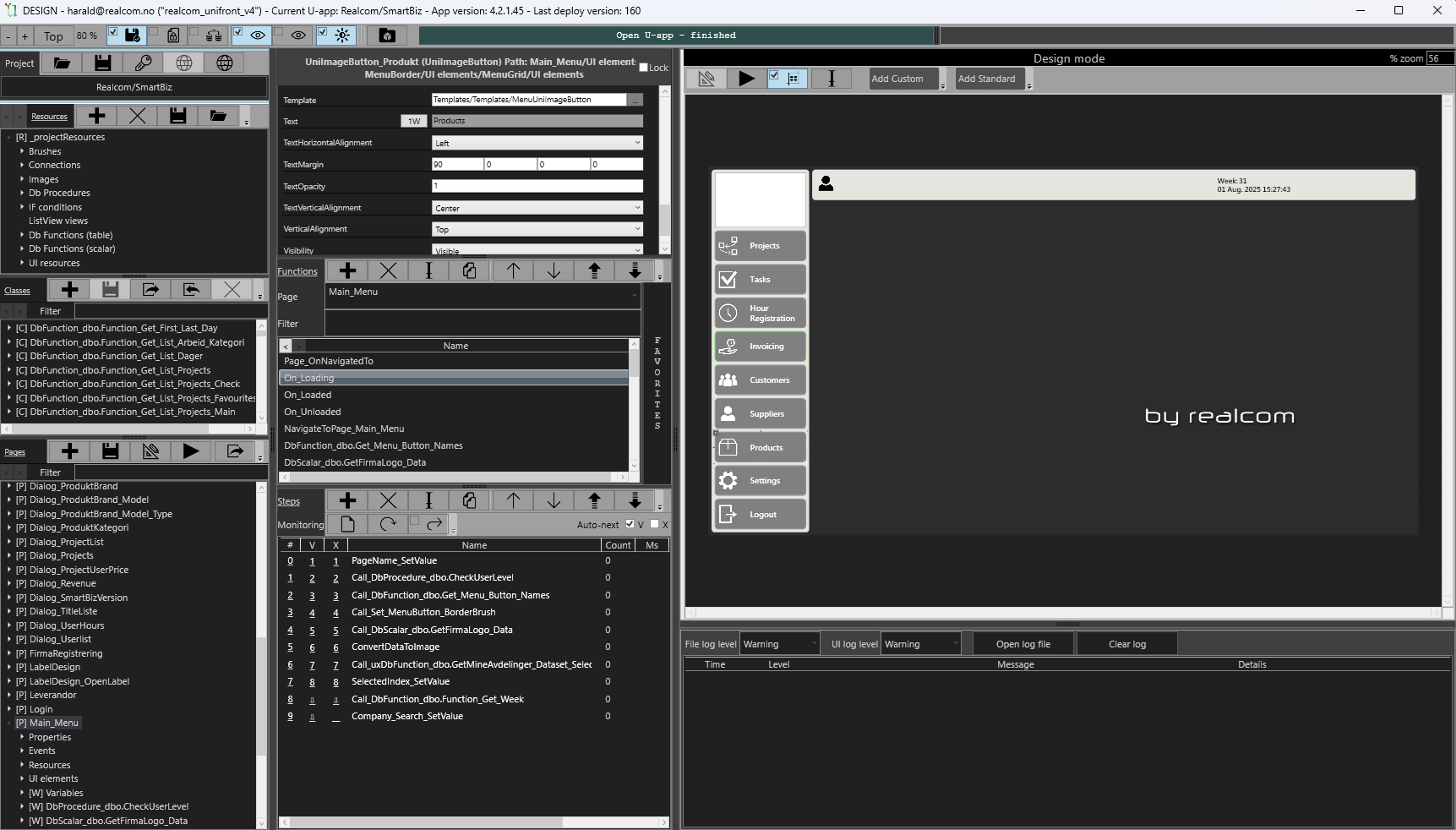Screen dimensions: 1456x830
Task: Open UI log level Warning dropdown
Action: 920,644
